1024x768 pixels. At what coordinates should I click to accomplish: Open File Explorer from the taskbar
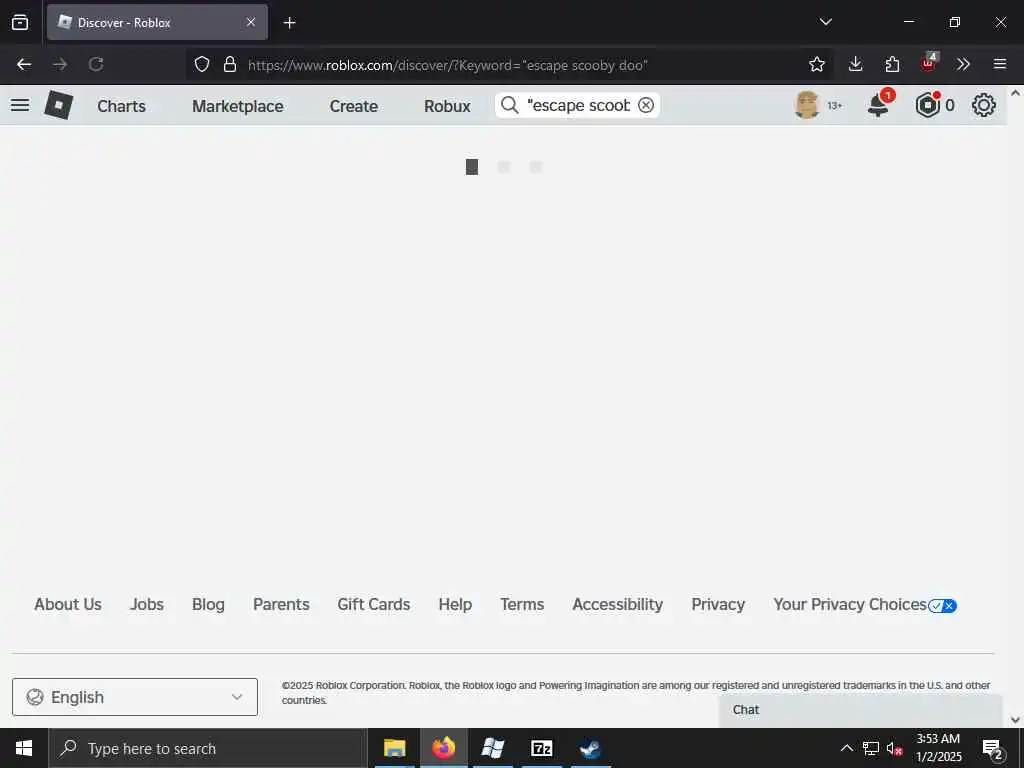point(394,748)
